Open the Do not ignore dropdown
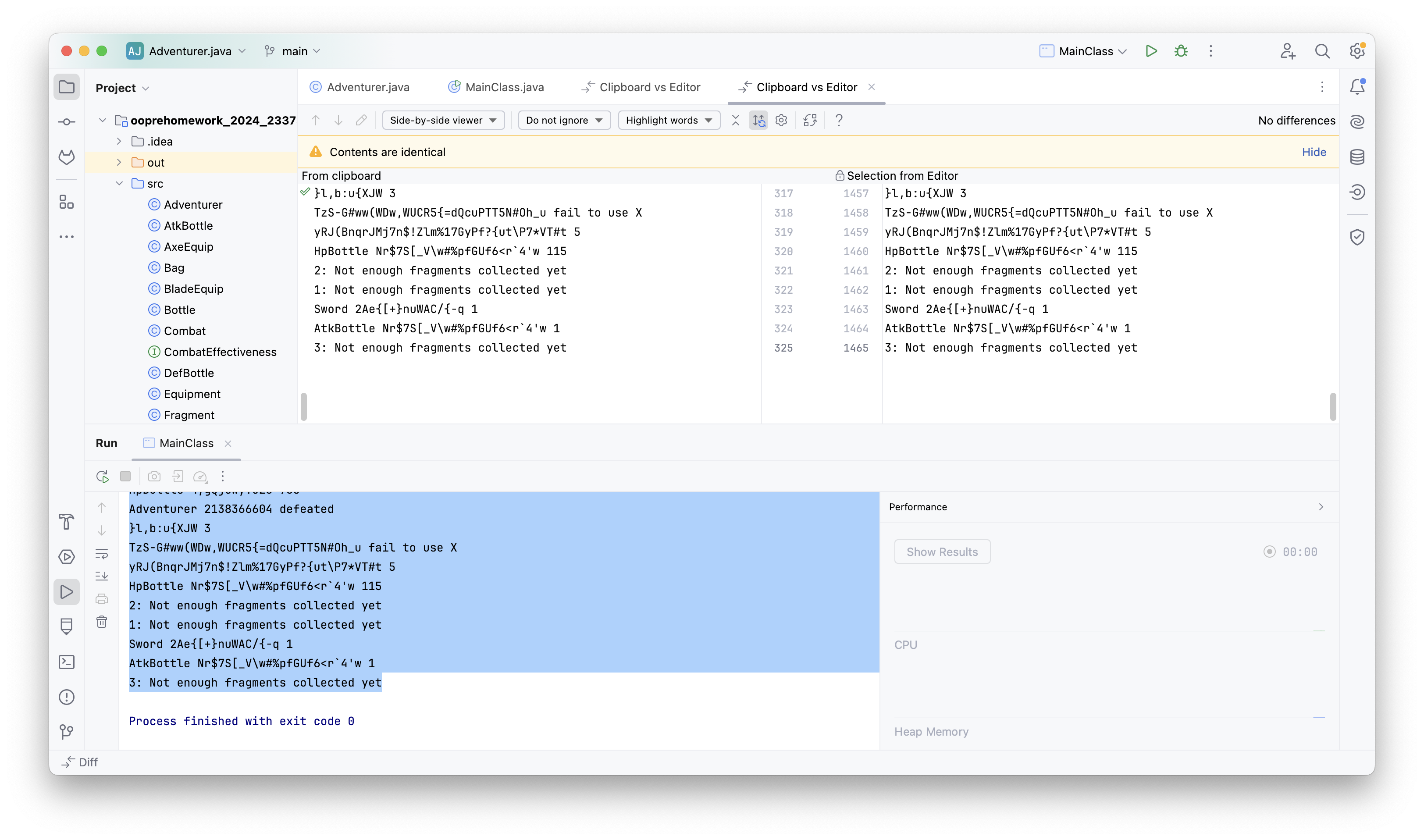The height and width of the screenshot is (840, 1424). click(x=564, y=120)
